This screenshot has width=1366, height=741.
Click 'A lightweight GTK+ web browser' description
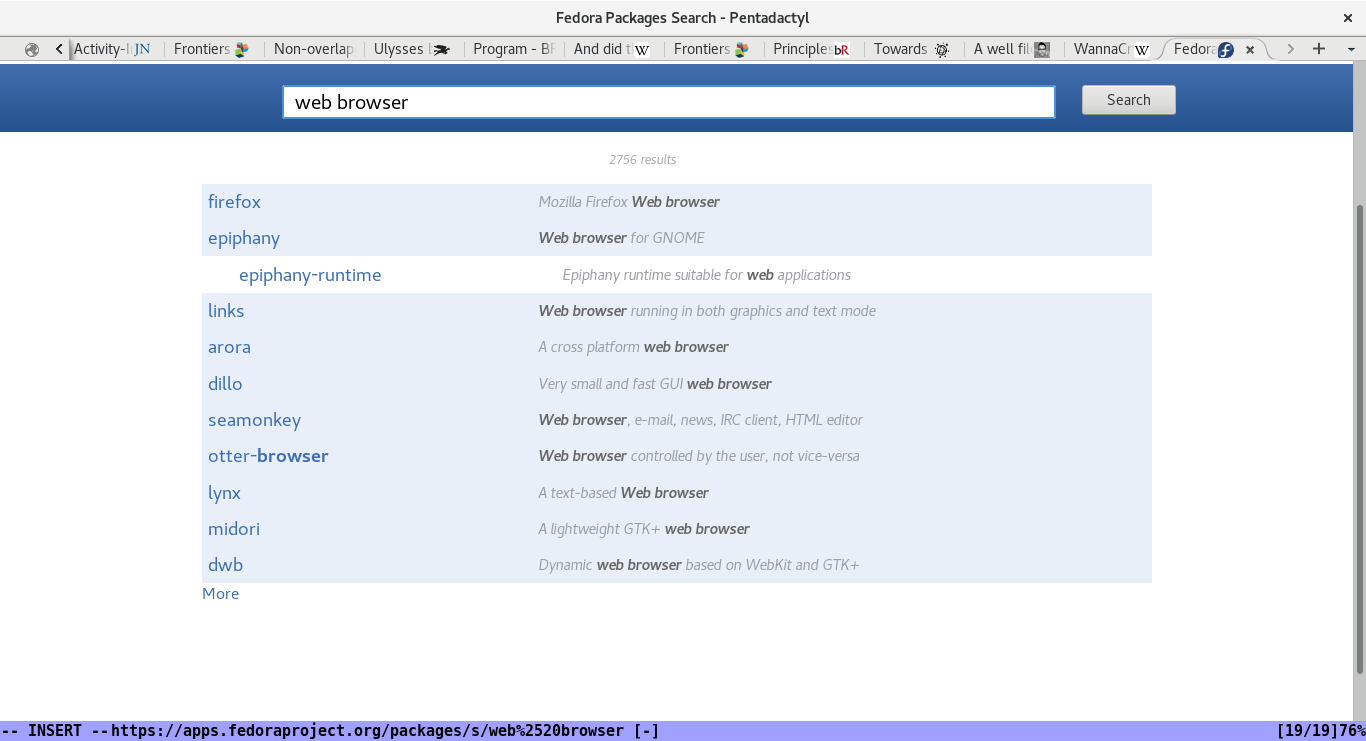tap(644, 529)
